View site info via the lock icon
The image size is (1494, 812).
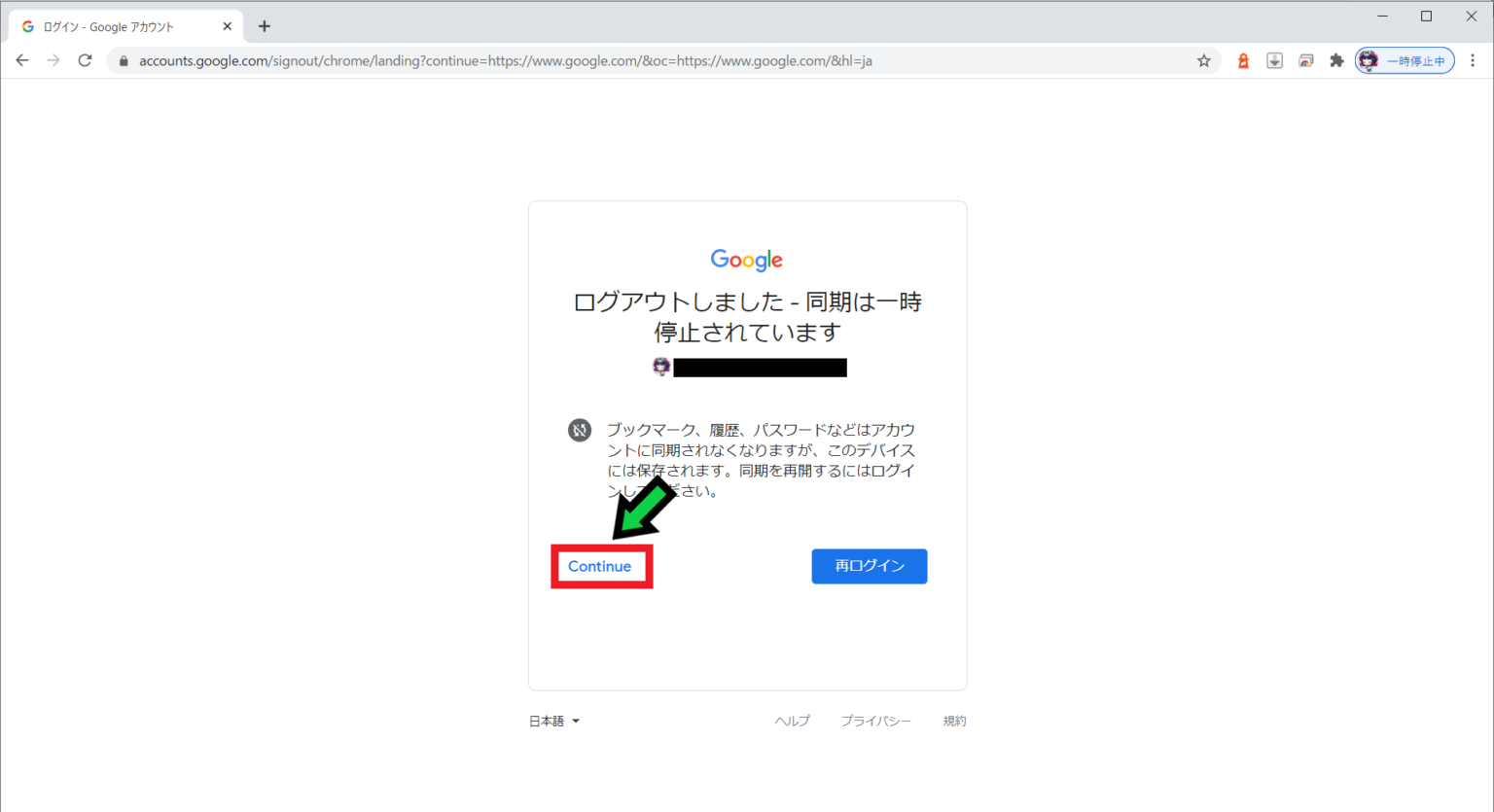[124, 60]
